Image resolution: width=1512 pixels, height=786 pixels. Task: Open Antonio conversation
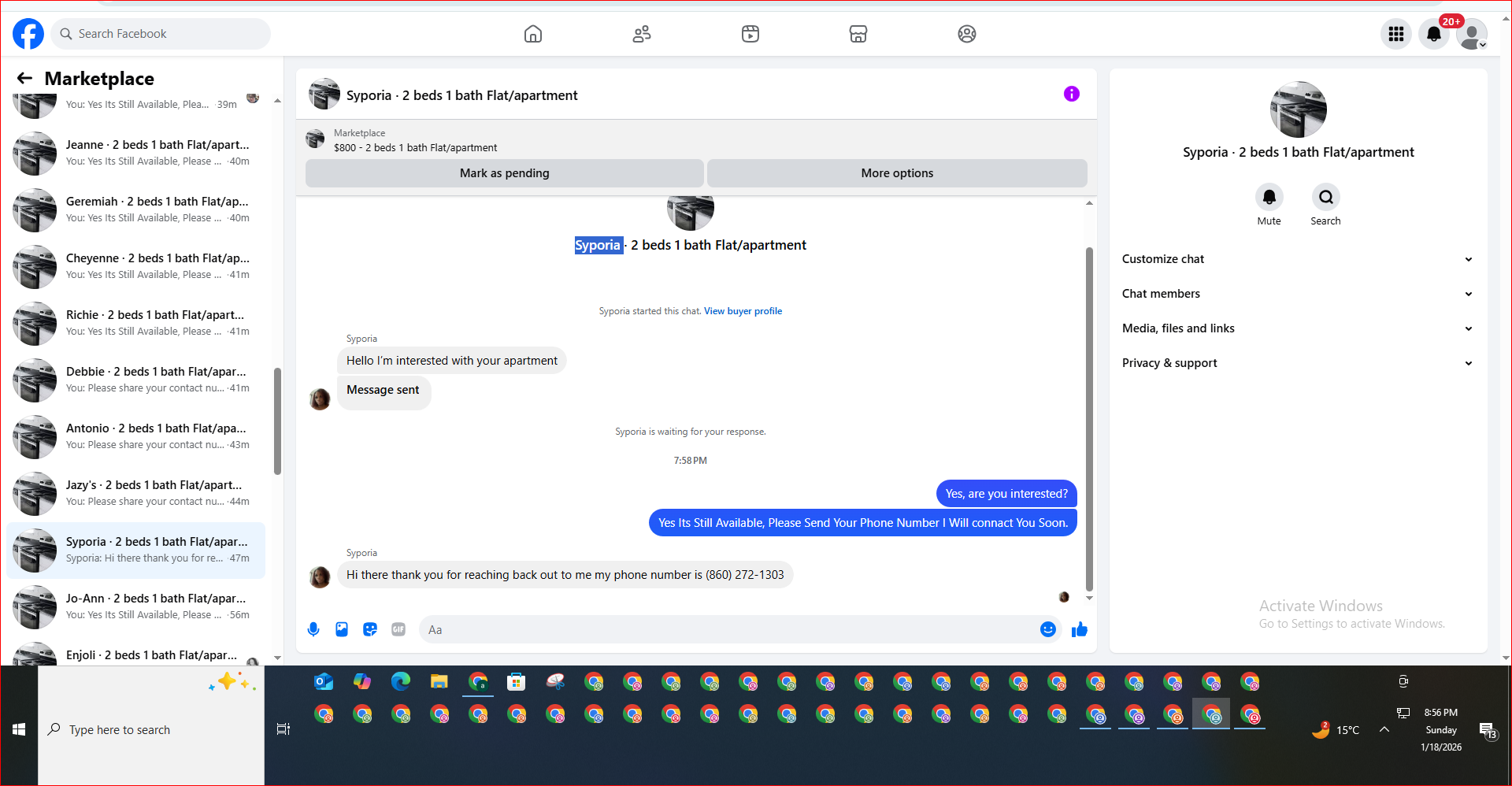coord(136,436)
